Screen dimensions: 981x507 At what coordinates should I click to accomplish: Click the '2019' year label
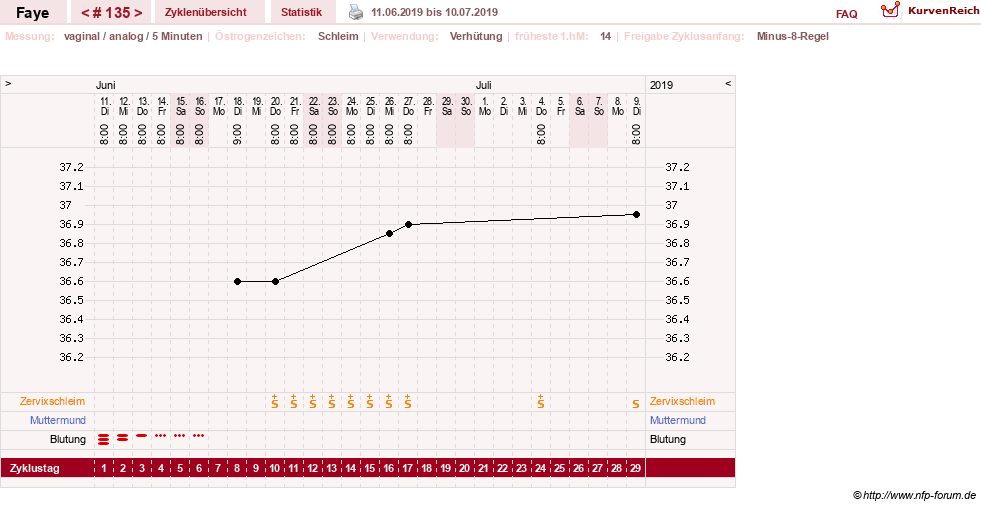click(661, 85)
